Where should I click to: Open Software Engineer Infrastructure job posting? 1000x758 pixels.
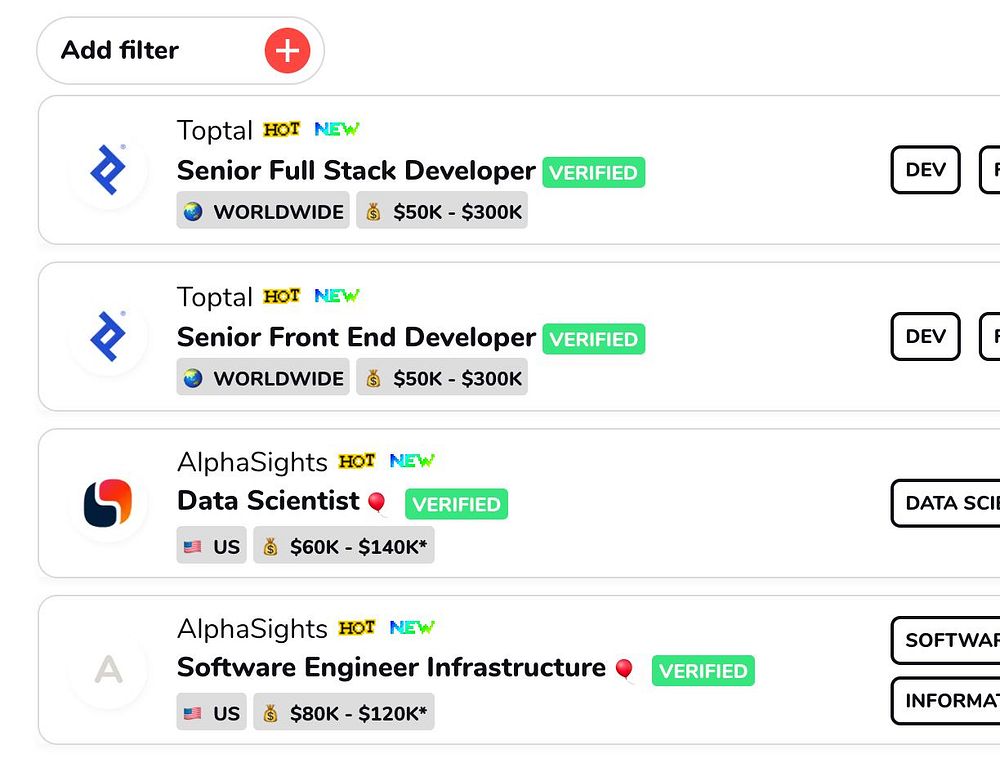pyautogui.click(x=391, y=668)
